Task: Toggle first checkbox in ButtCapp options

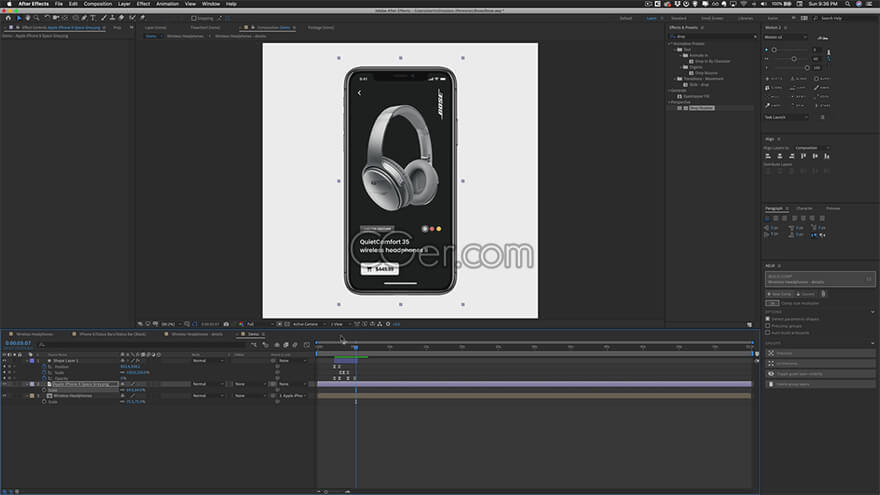Action: pos(768,319)
